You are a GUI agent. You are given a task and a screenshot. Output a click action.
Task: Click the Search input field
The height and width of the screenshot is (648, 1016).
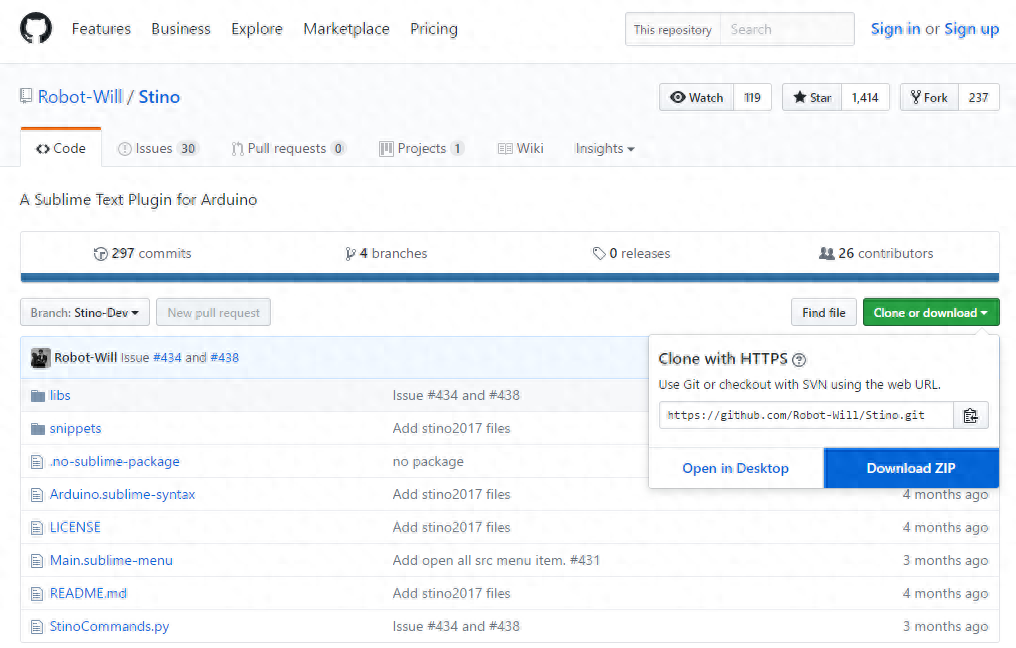pos(787,29)
